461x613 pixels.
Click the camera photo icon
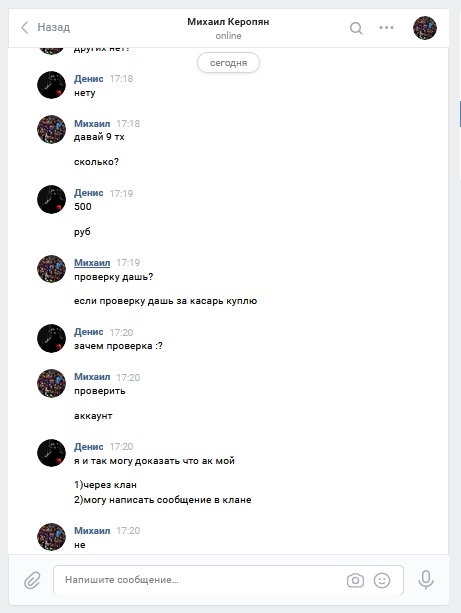tap(355, 581)
